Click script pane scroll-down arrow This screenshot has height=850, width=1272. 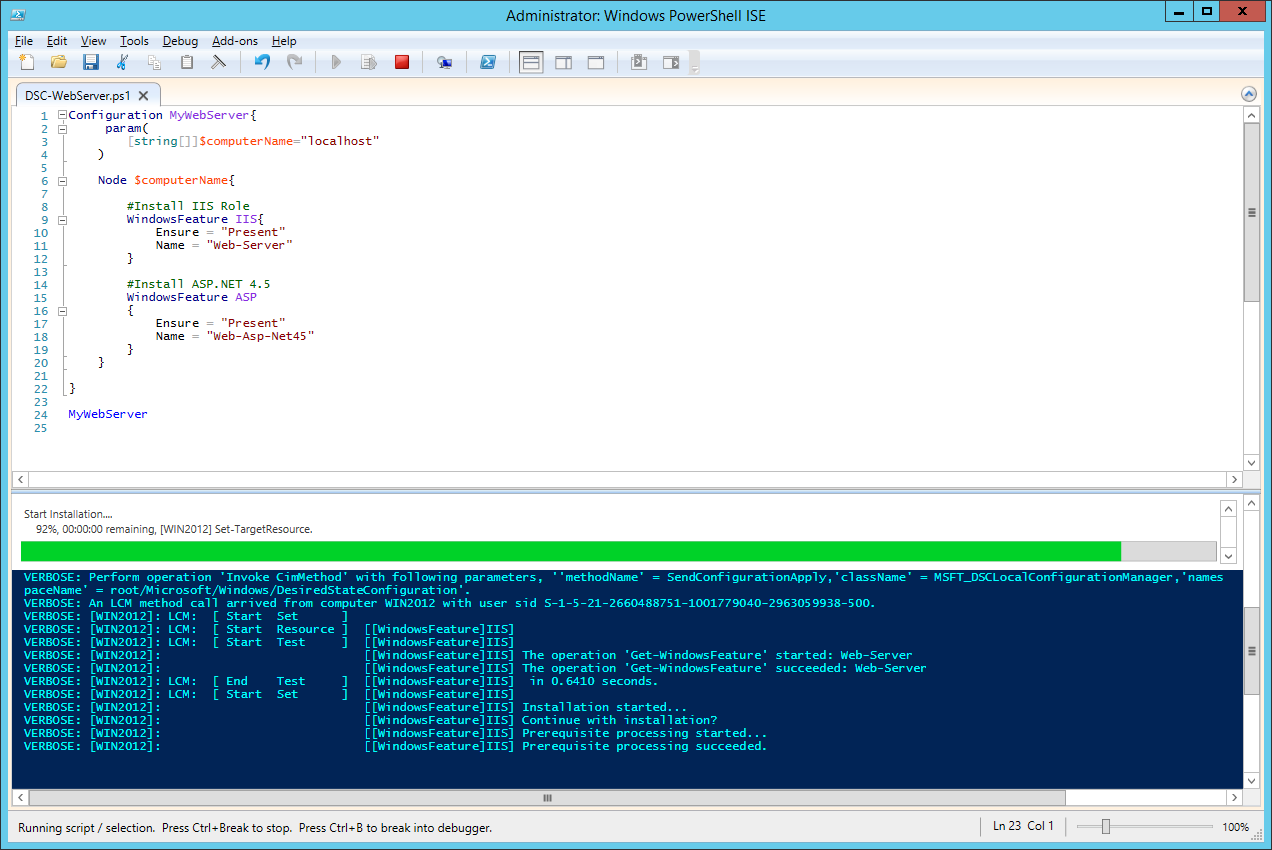[1250, 462]
